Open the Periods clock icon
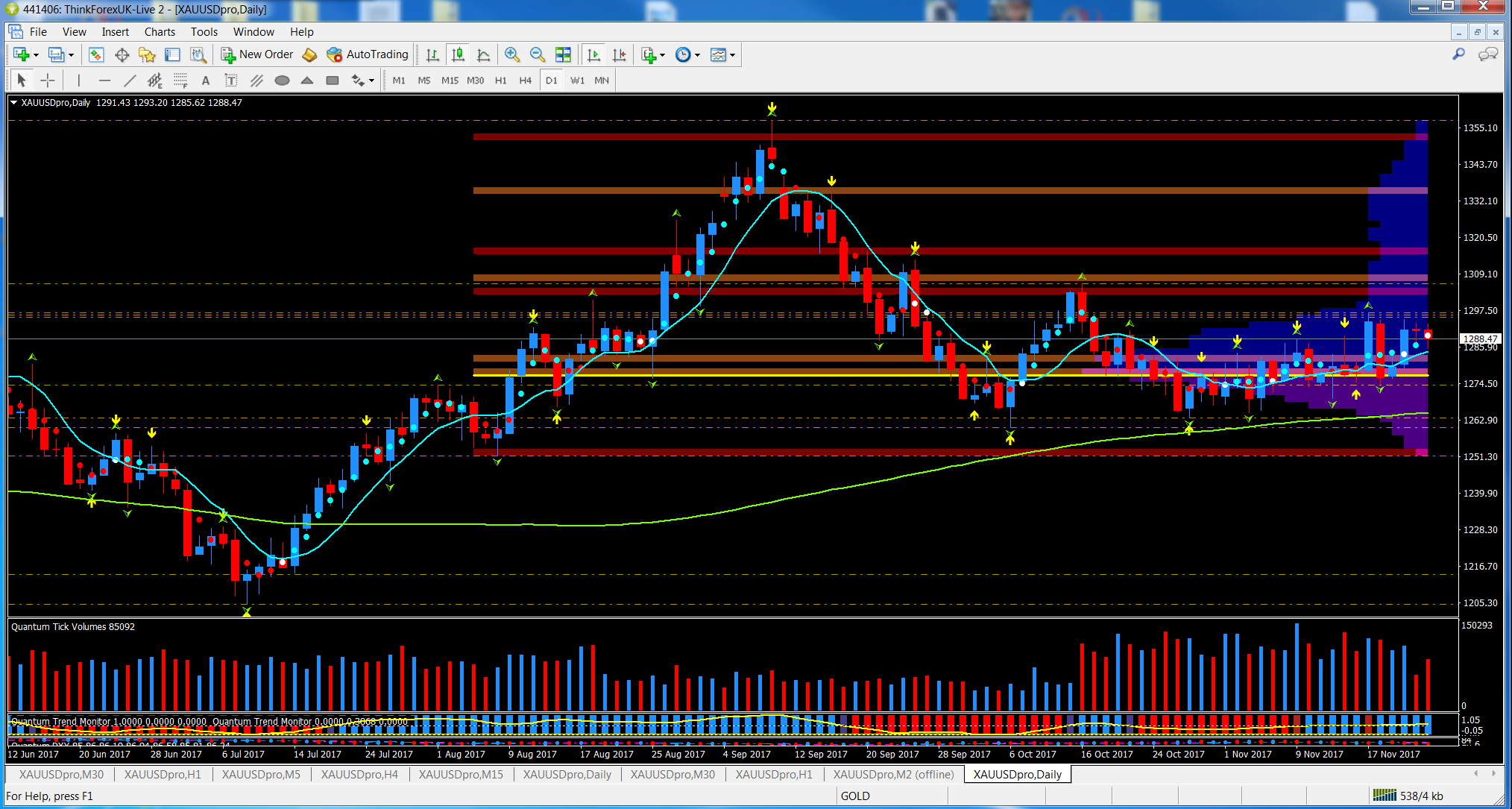1512x809 pixels. pyautogui.click(x=683, y=54)
